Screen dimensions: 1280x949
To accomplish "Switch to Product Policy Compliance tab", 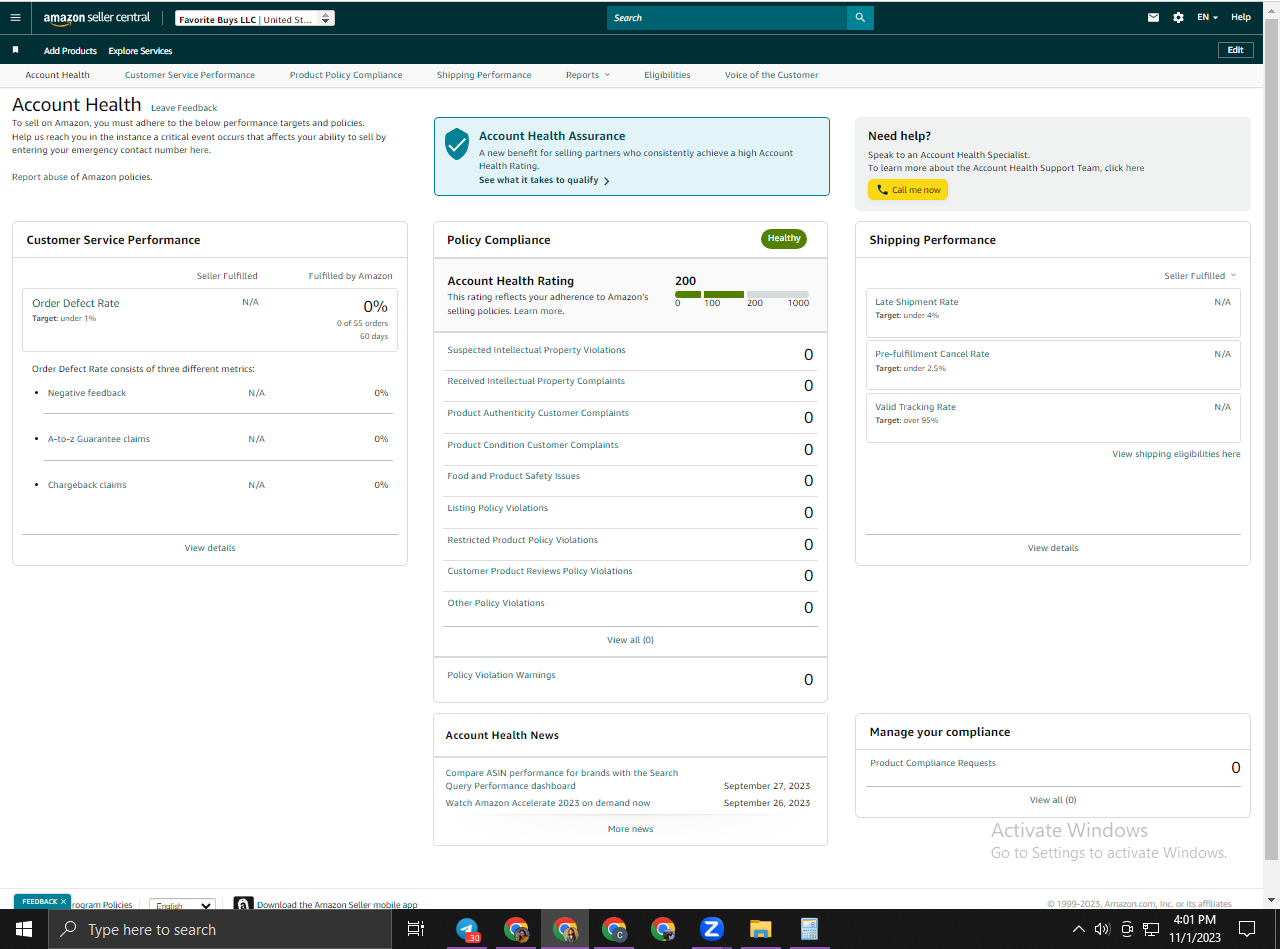I will tap(346, 75).
